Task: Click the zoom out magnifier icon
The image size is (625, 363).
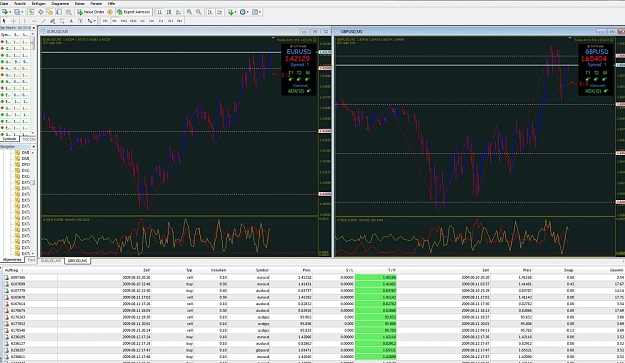Action: 199,12
